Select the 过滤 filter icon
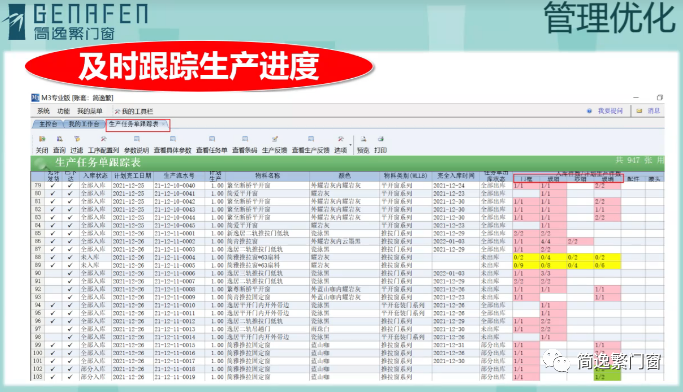This screenshot has width=683, height=392. pyautogui.click(x=77, y=145)
